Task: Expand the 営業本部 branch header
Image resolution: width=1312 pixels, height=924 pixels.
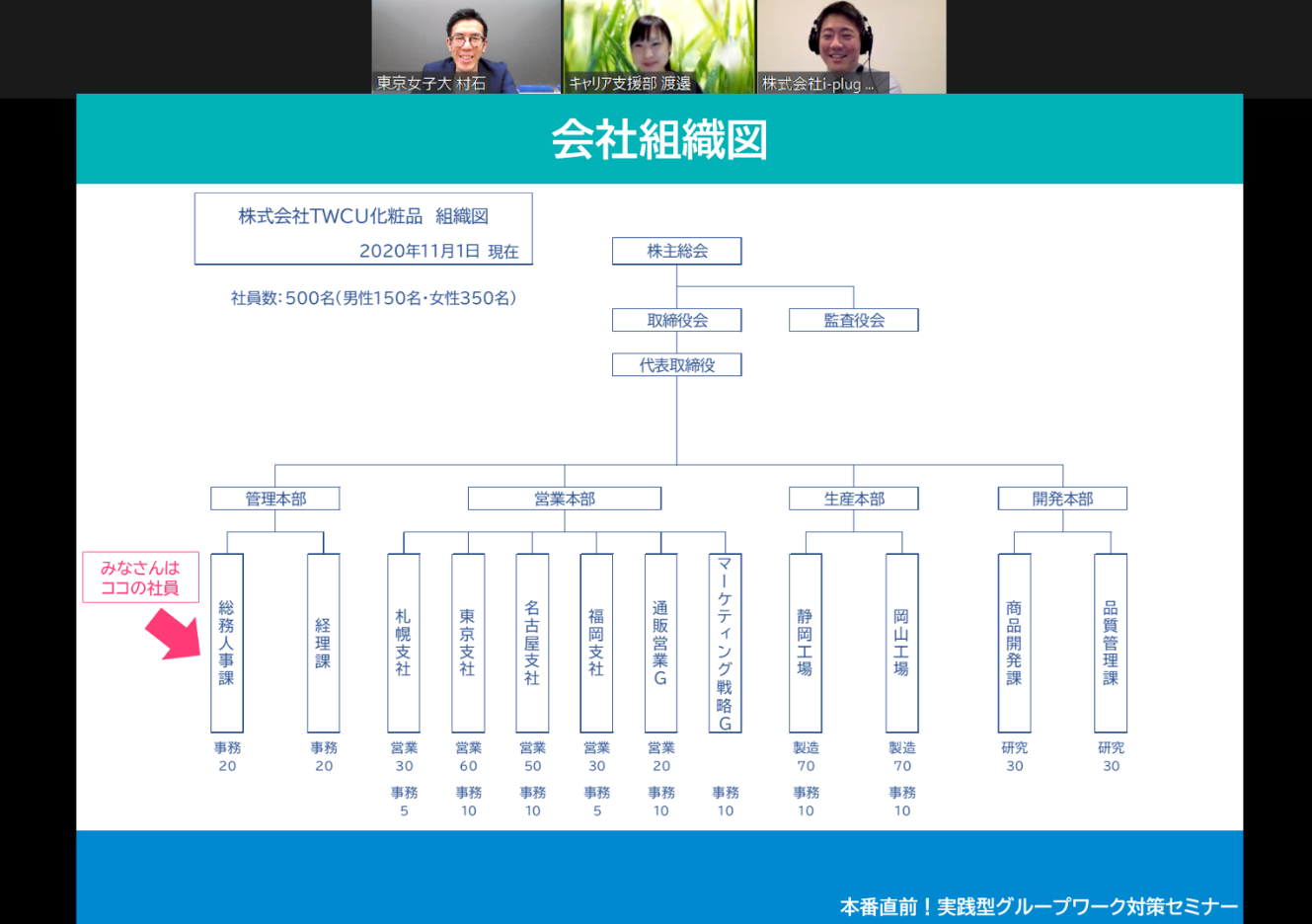Action: (564, 499)
